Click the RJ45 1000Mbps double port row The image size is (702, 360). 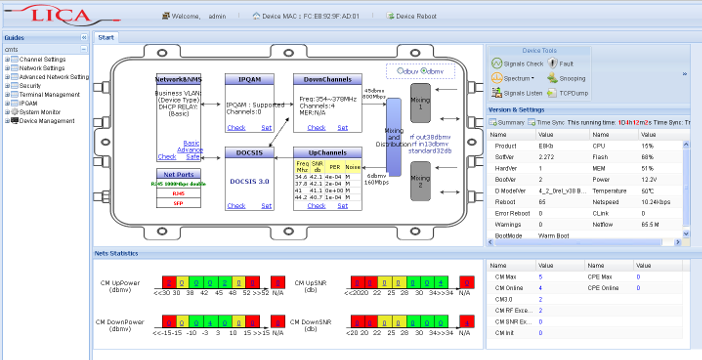(x=179, y=184)
